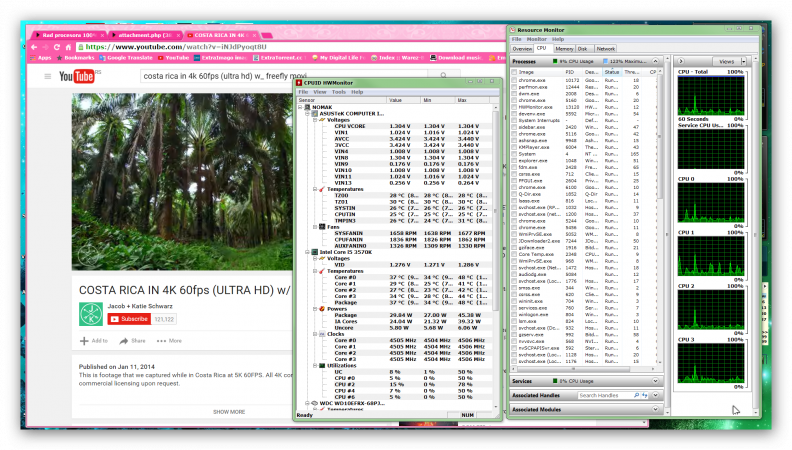
Task: Reload the YouTube page
Action: [x=57, y=47]
